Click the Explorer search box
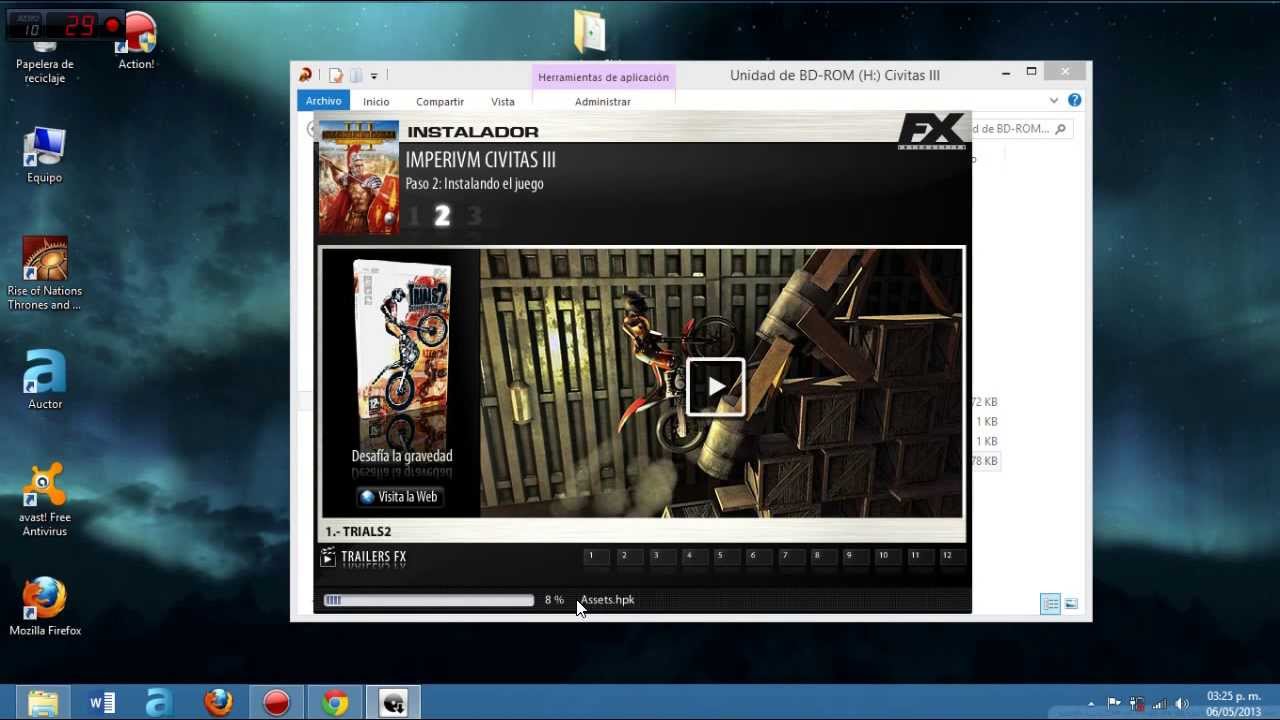1280x720 pixels. [1020, 129]
